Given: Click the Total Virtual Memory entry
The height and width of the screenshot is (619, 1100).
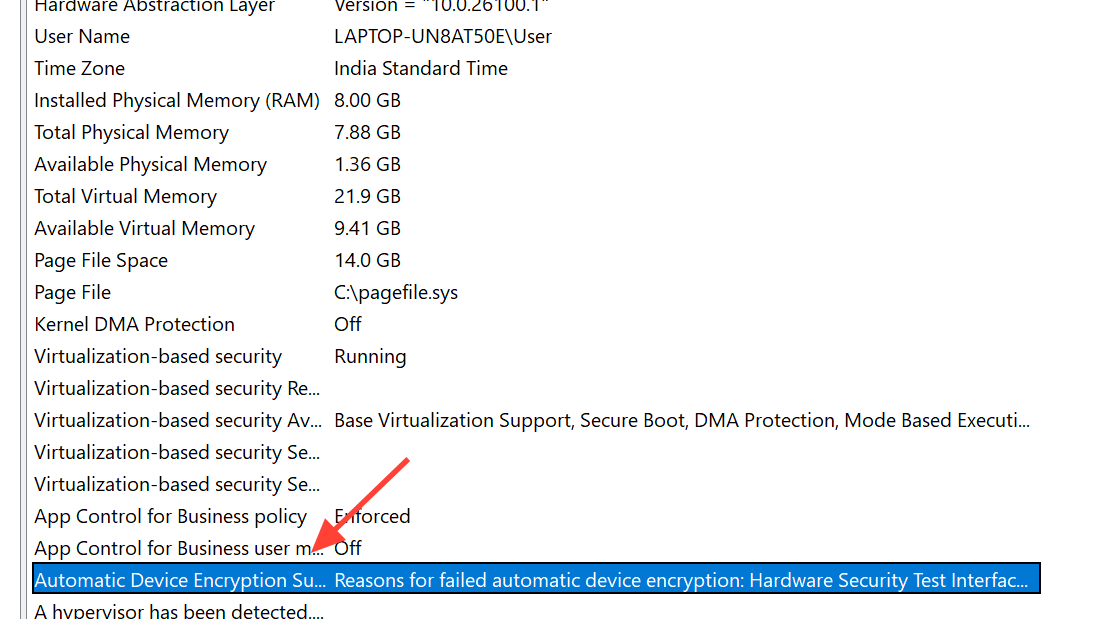Looking at the screenshot, I should (x=125, y=197).
